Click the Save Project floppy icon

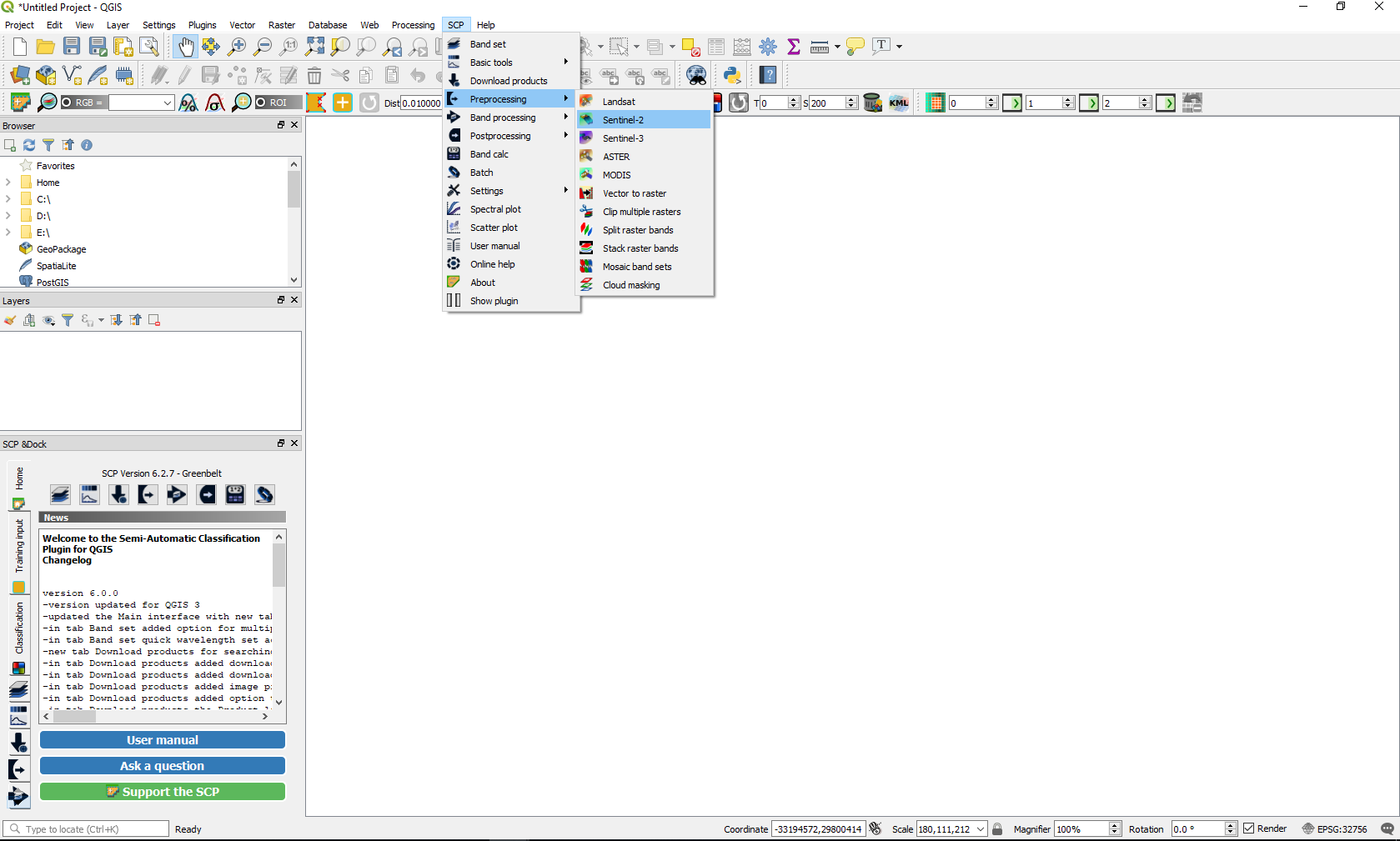(x=72, y=47)
